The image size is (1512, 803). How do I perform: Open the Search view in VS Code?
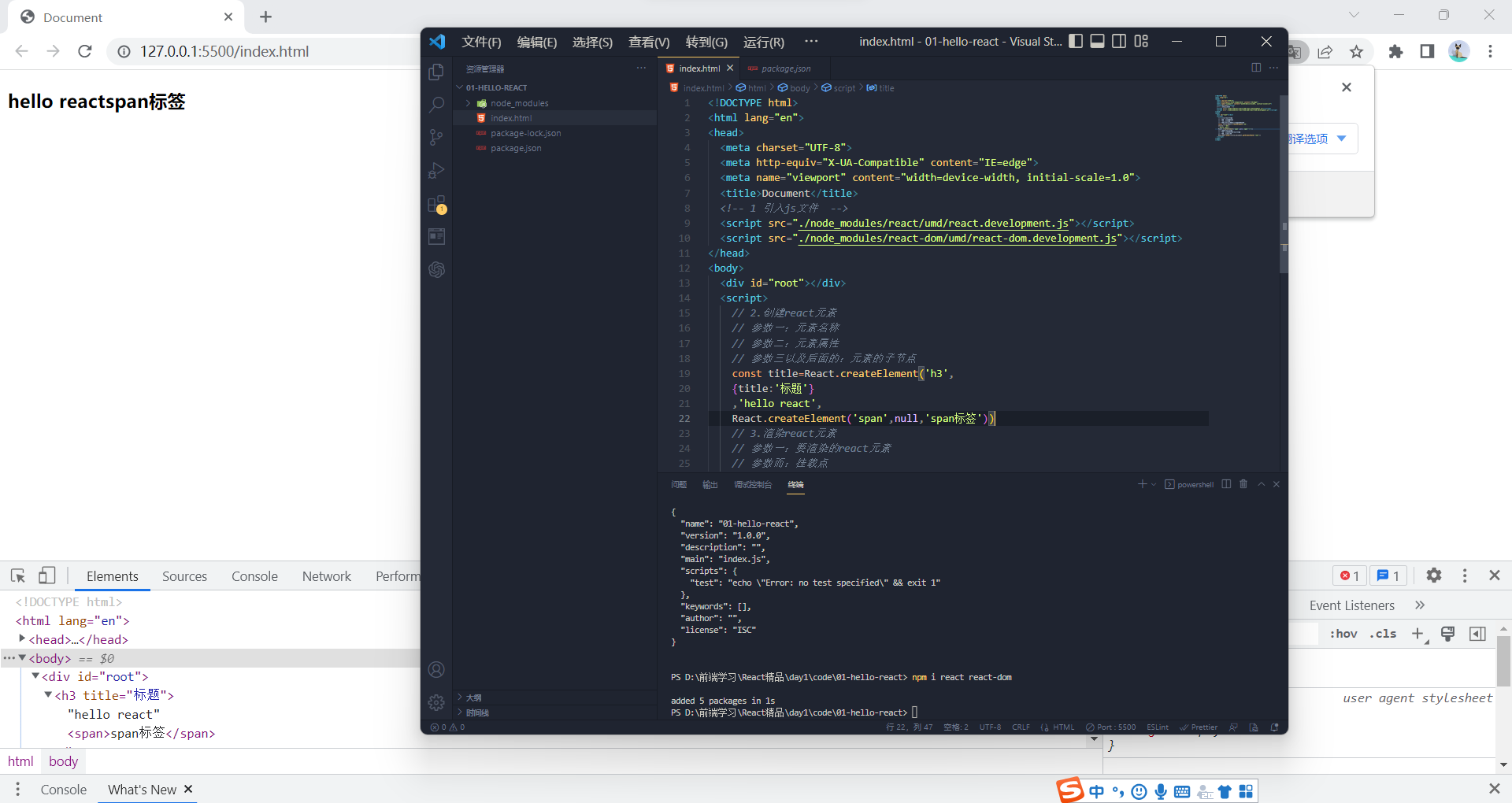point(436,104)
